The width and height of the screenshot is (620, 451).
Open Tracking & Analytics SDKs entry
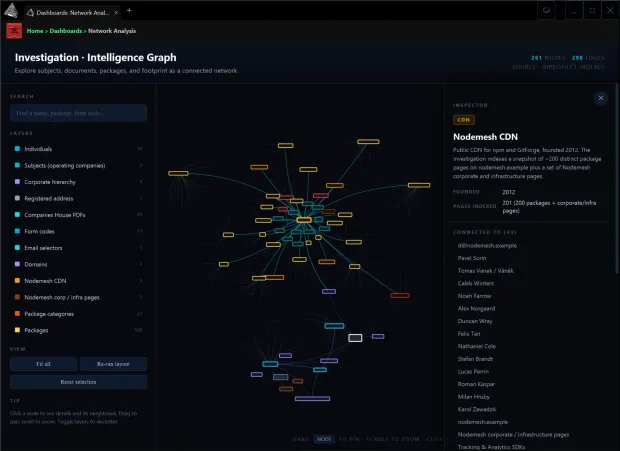point(491,447)
